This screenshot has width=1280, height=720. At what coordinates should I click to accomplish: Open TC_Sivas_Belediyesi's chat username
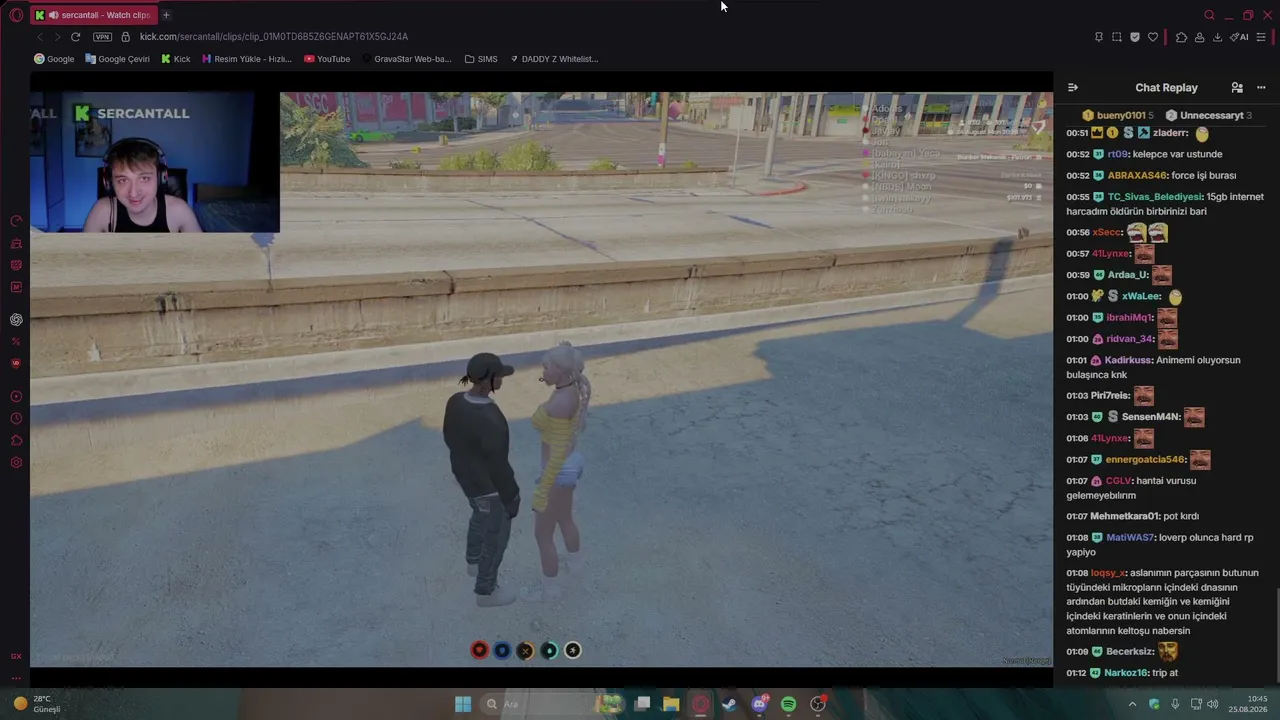click(x=1155, y=197)
